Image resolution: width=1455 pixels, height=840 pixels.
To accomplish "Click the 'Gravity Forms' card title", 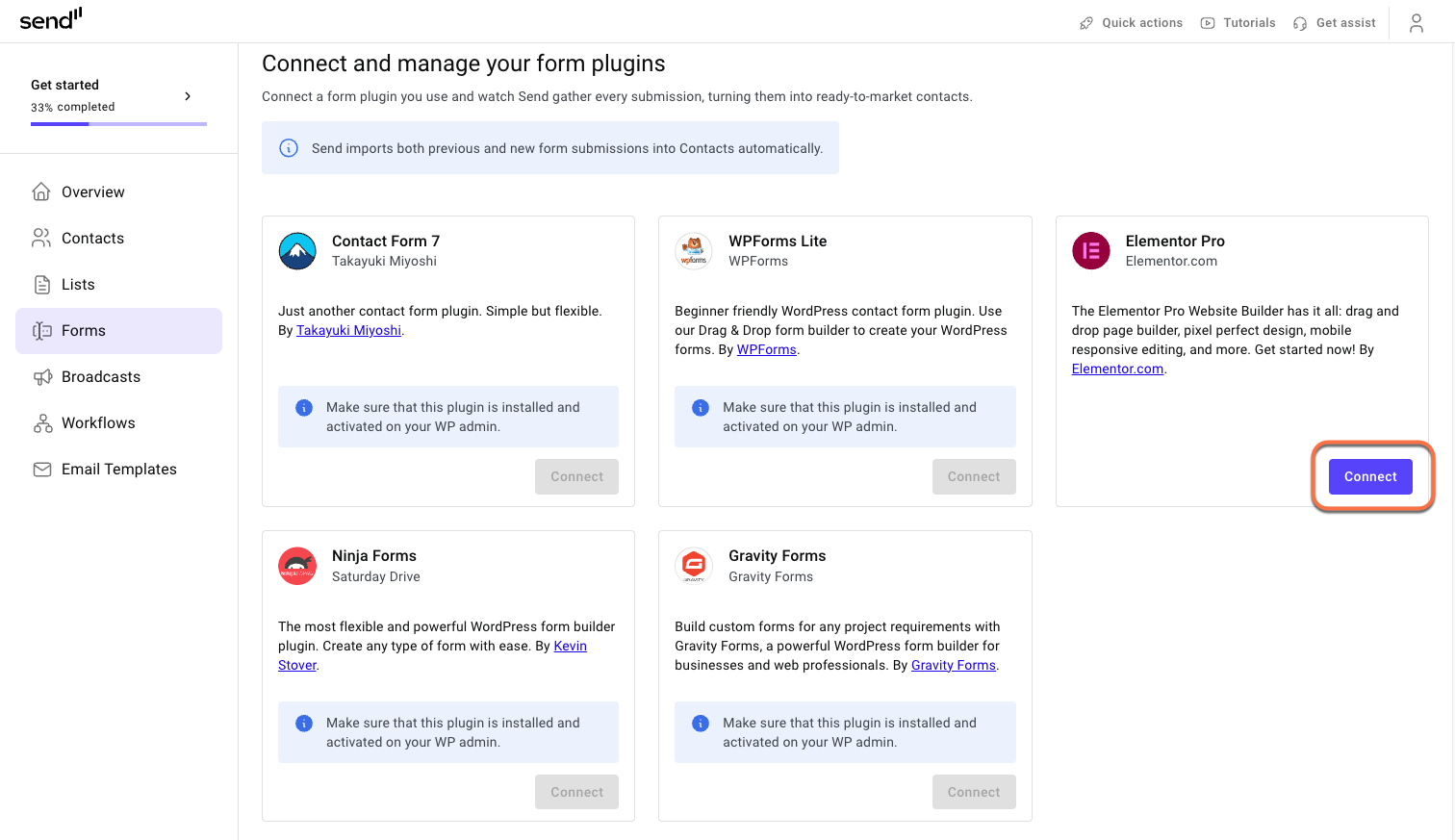I will tap(778, 555).
